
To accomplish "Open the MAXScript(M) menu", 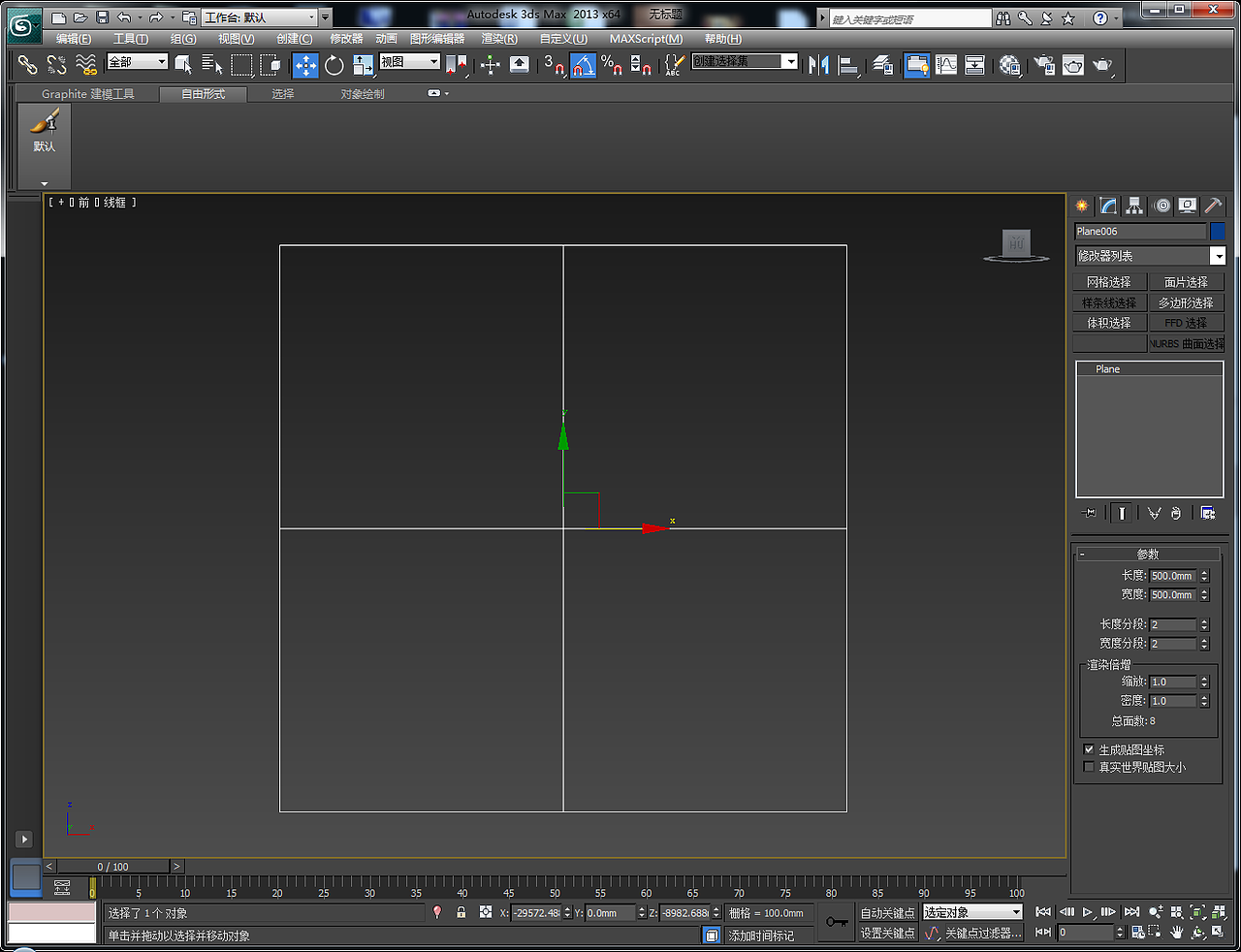I will [646, 39].
